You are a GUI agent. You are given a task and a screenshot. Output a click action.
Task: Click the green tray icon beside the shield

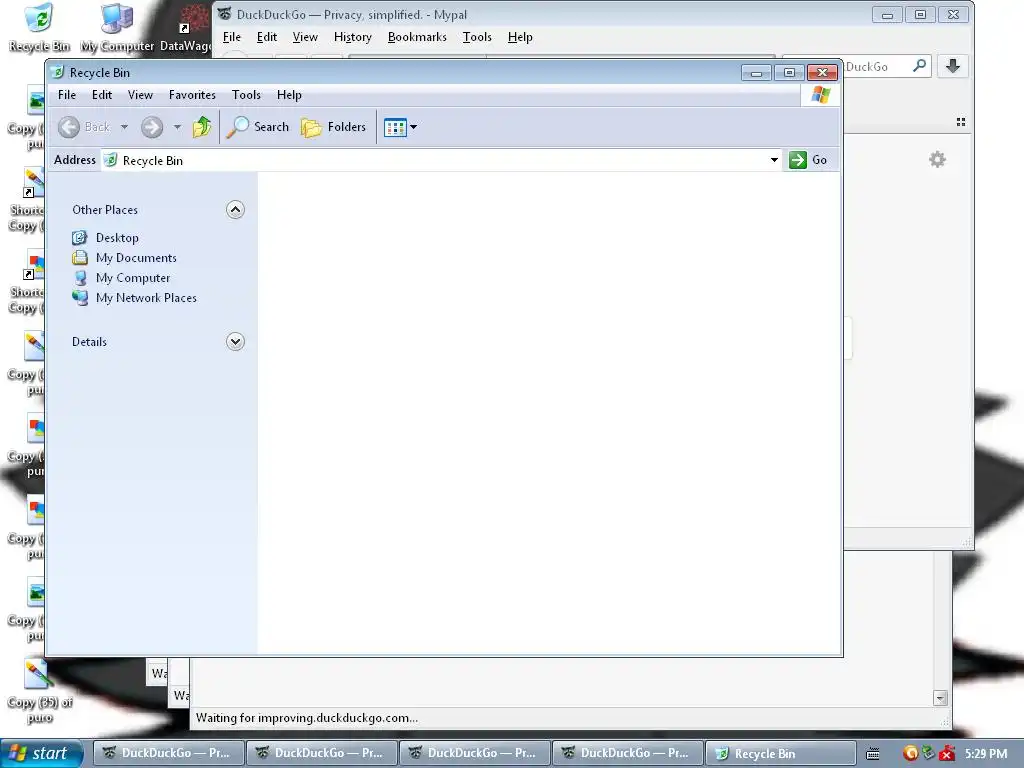[x=928, y=752]
